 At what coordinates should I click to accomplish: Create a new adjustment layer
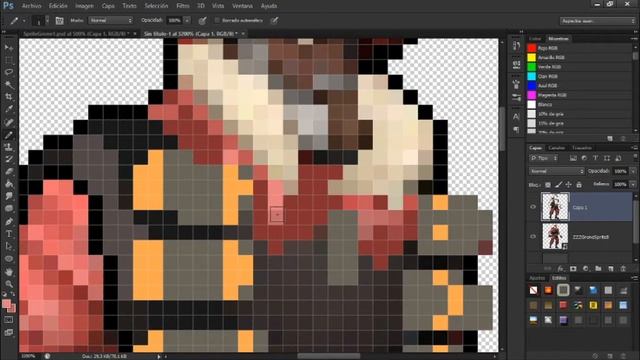586,269
